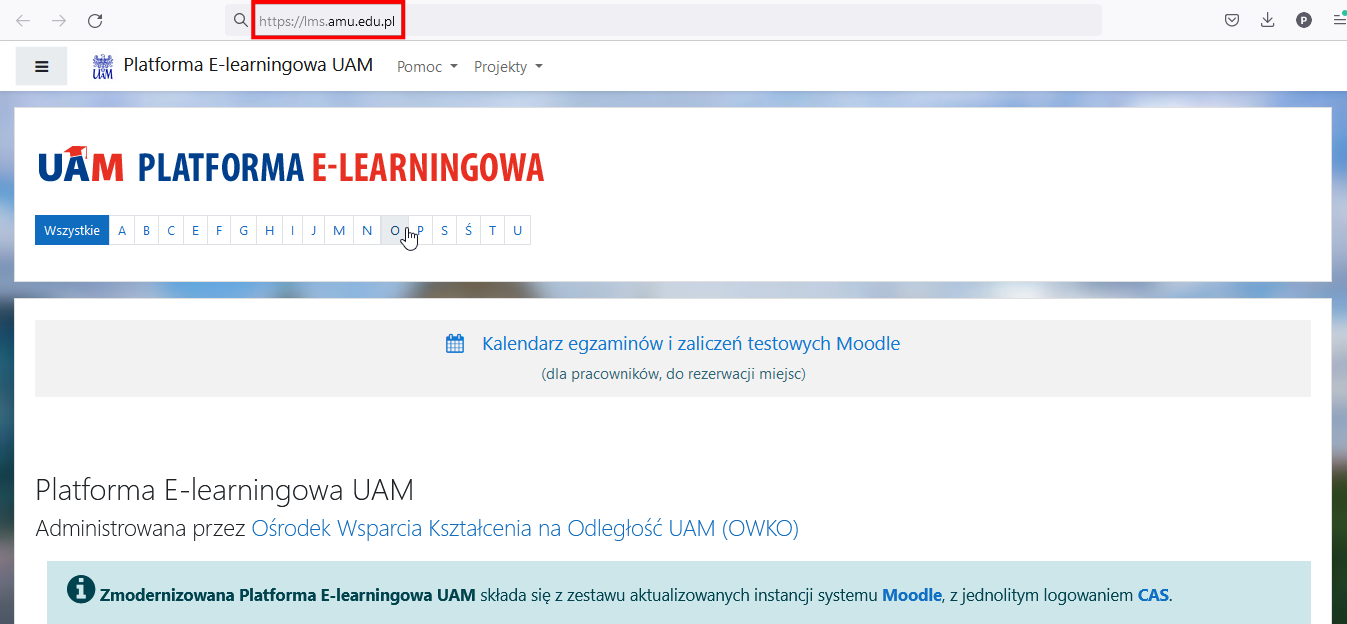
Task: Click the info icon in the blue banner
Action: 79,589
